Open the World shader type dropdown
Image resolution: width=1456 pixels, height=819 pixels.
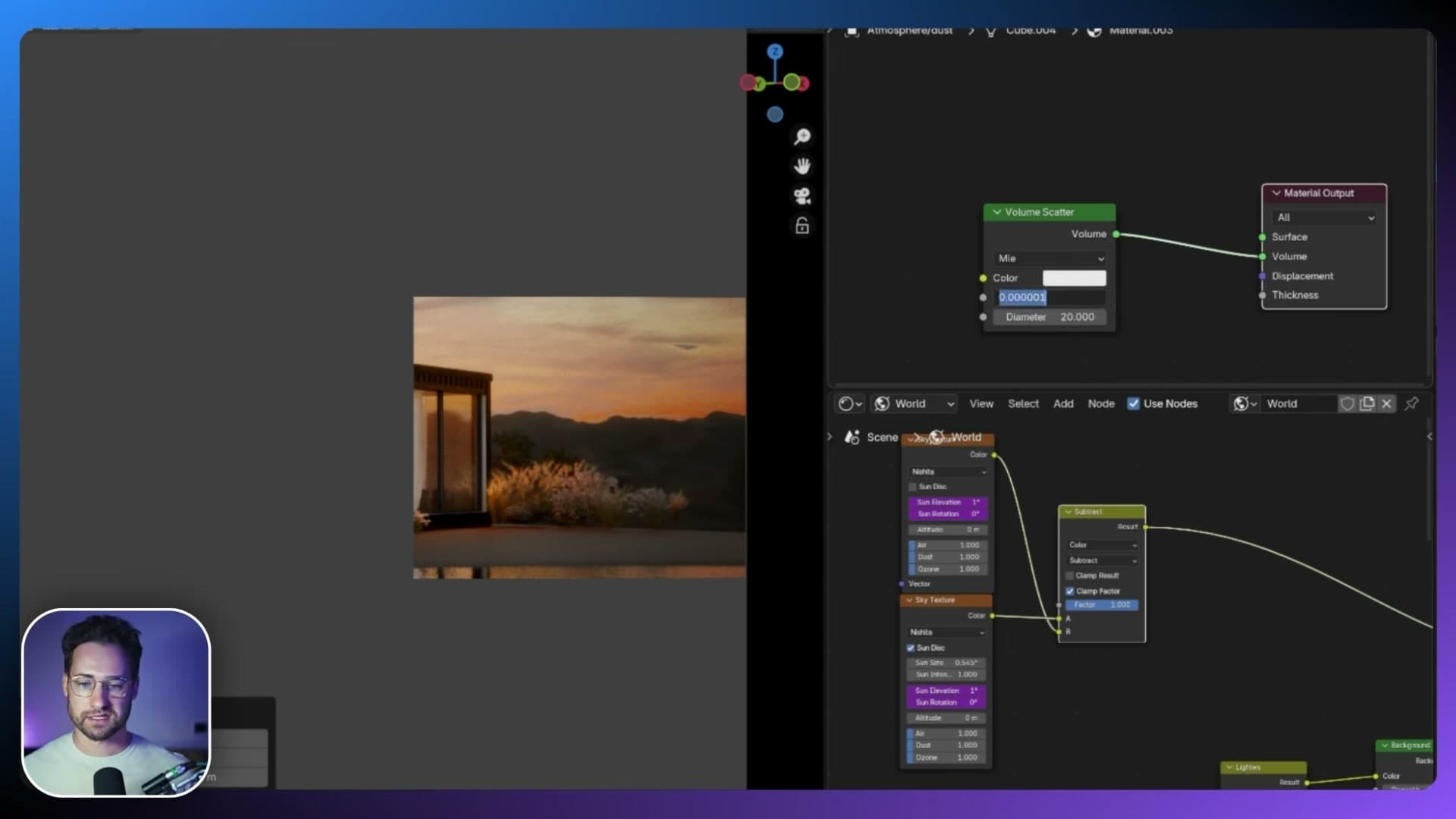tap(914, 404)
